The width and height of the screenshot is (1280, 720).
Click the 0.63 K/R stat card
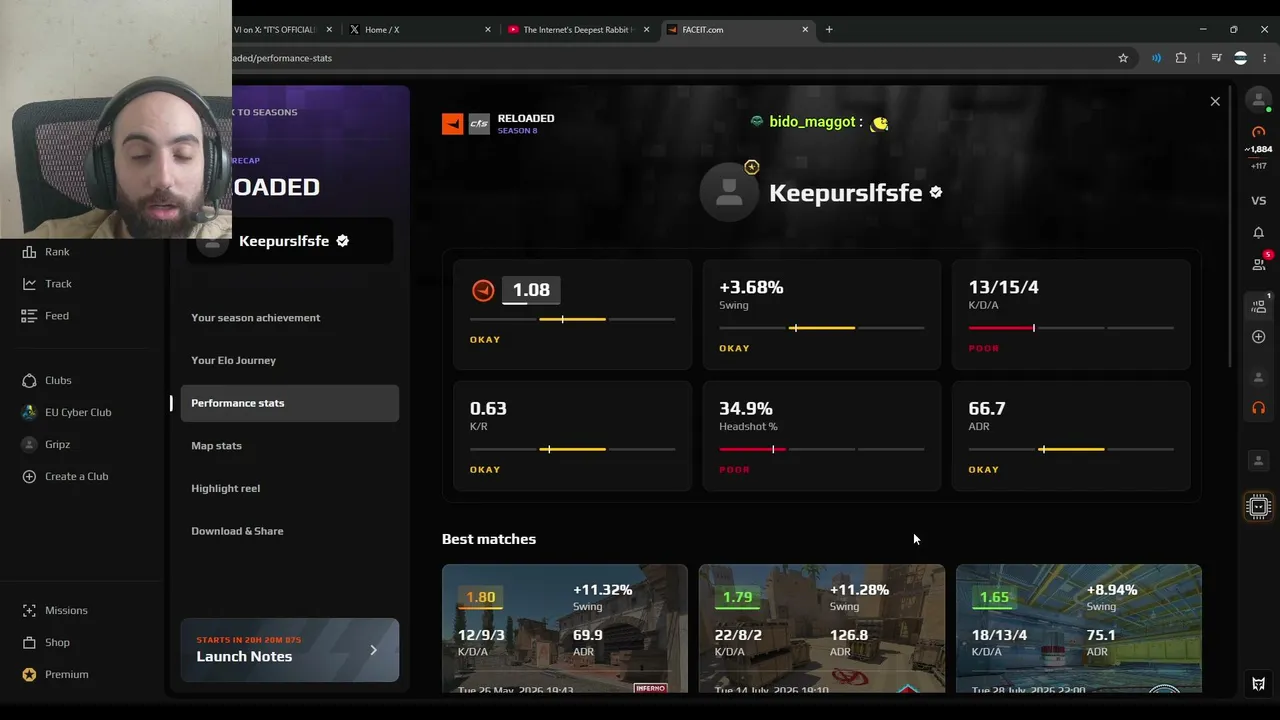(572, 436)
